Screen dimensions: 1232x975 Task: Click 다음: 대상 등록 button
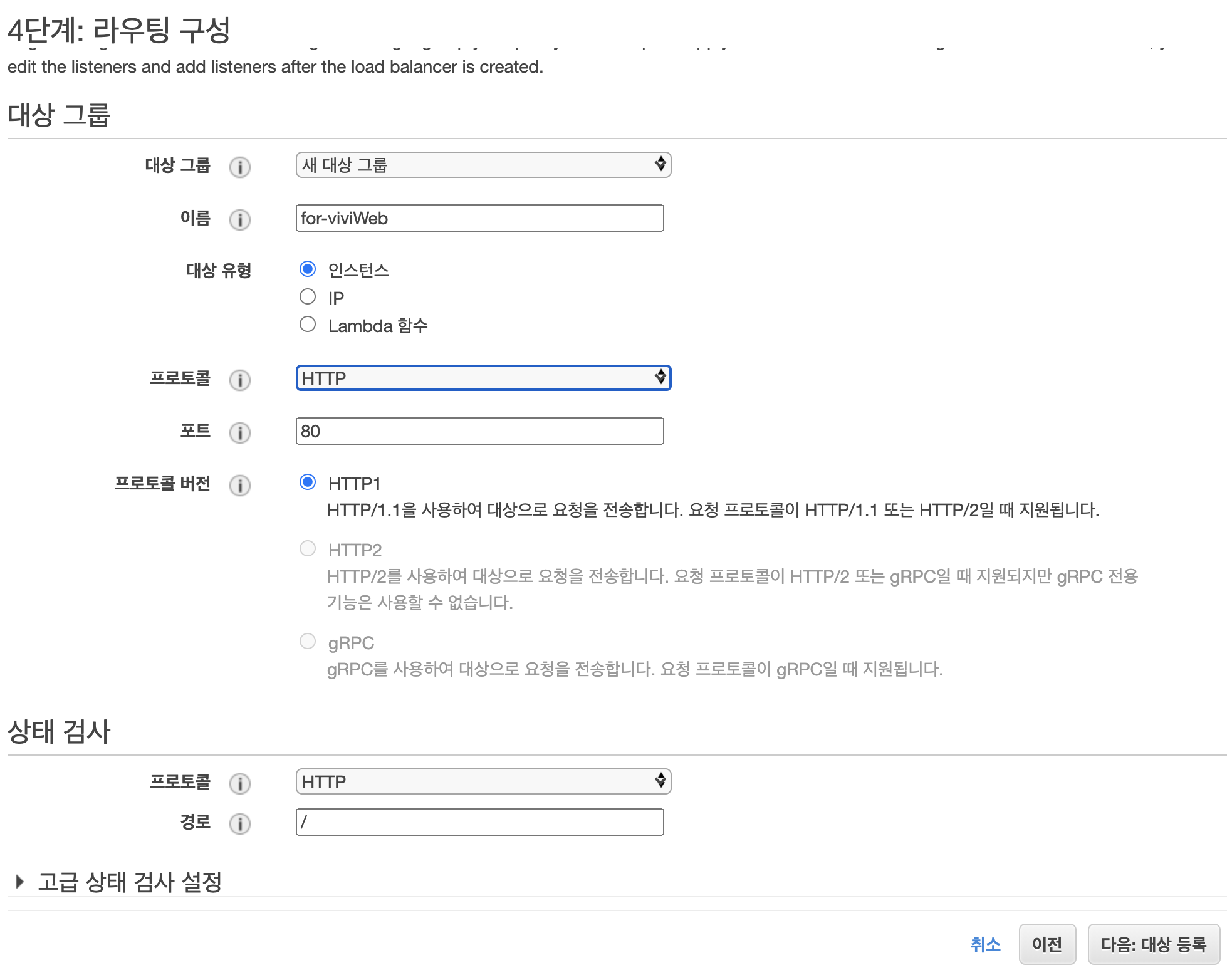tap(1153, 944)
